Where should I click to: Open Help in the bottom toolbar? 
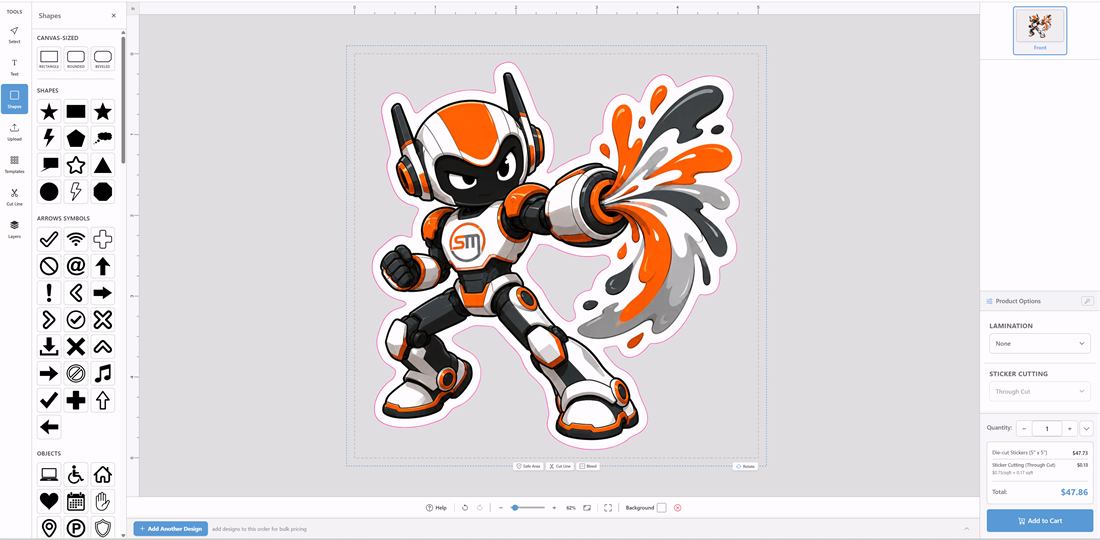click(436, 508)
